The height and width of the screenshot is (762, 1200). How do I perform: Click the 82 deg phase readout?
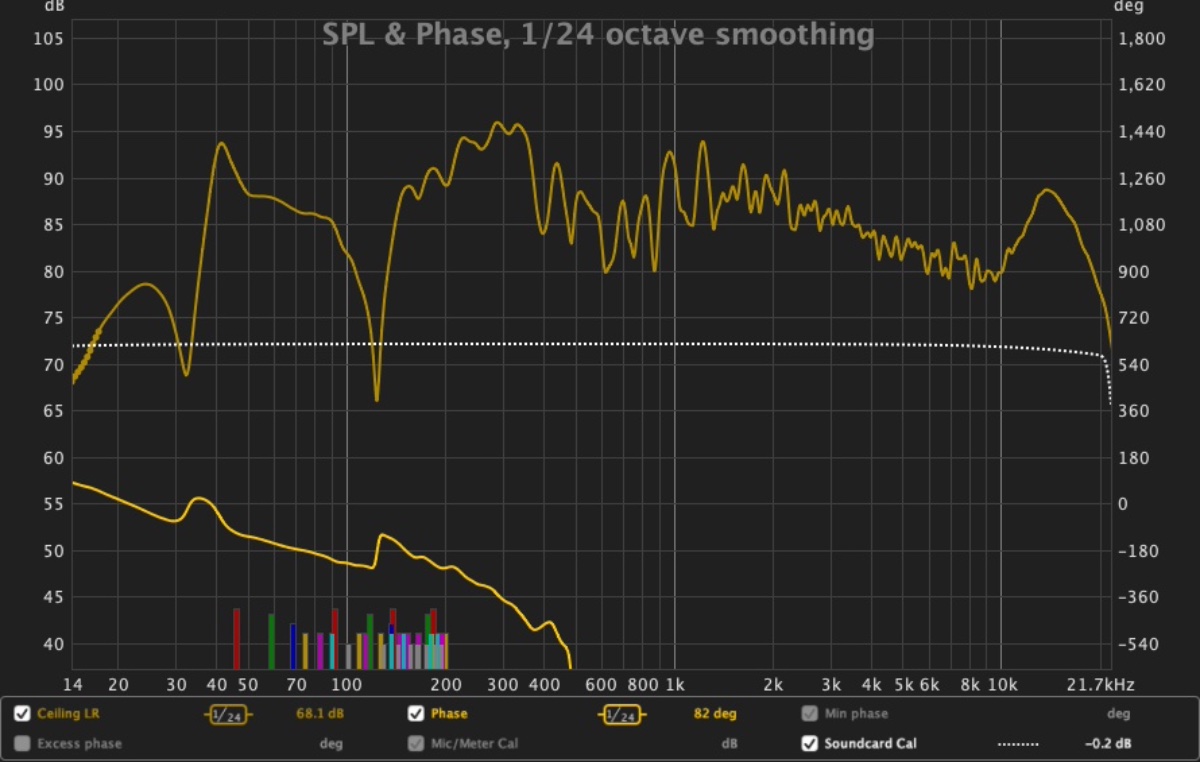(714, 714)
